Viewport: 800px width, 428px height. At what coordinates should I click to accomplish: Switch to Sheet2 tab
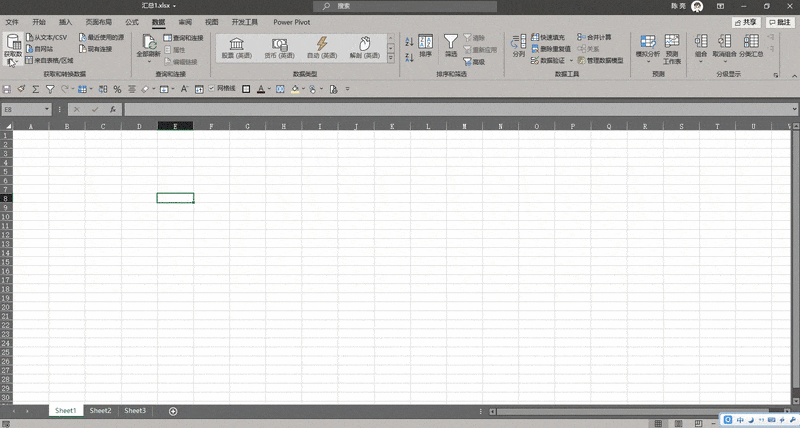(100, 411)
